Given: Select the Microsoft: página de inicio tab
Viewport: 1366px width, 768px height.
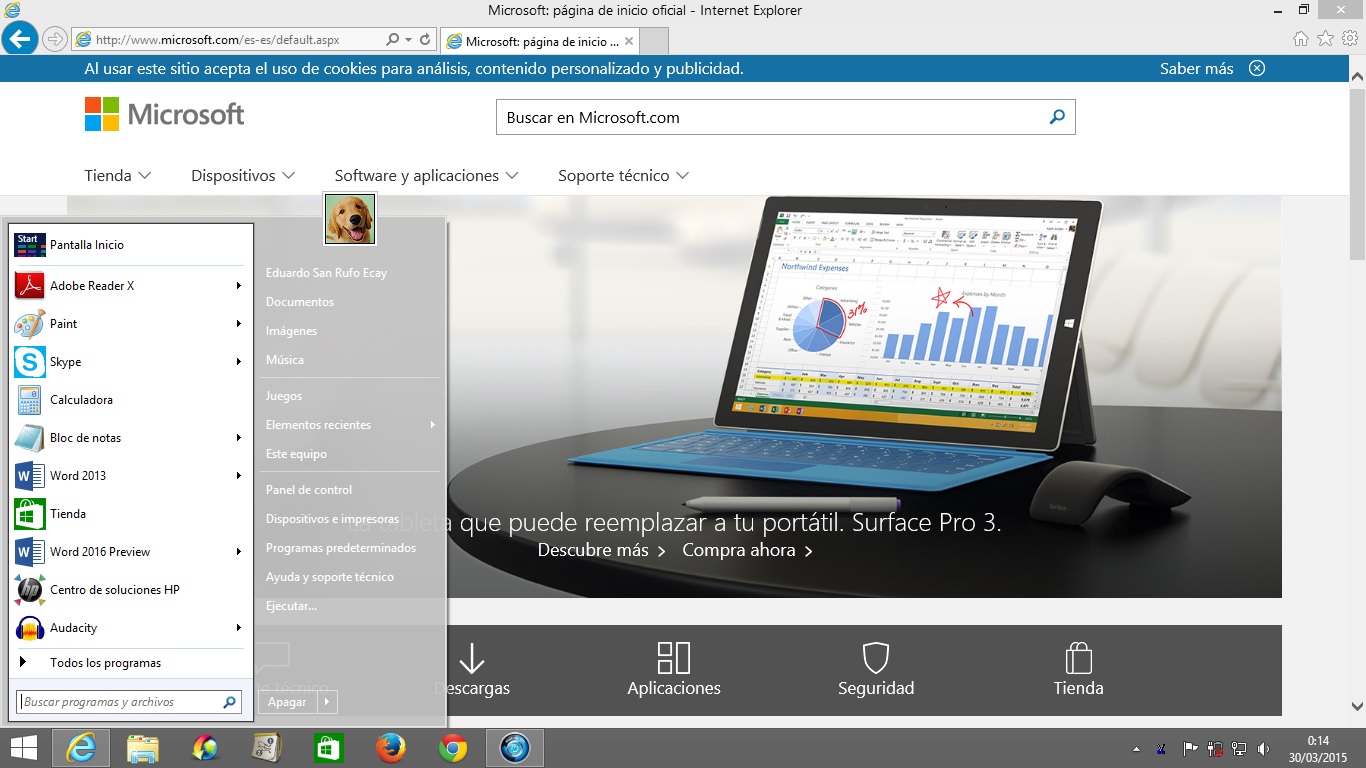Looking at the screenshot, I should click(539, 41).
